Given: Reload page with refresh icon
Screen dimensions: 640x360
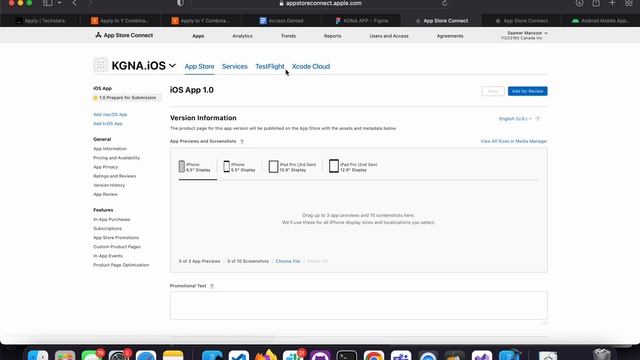Looking at the screenshot, I should [x=444, y=3].
